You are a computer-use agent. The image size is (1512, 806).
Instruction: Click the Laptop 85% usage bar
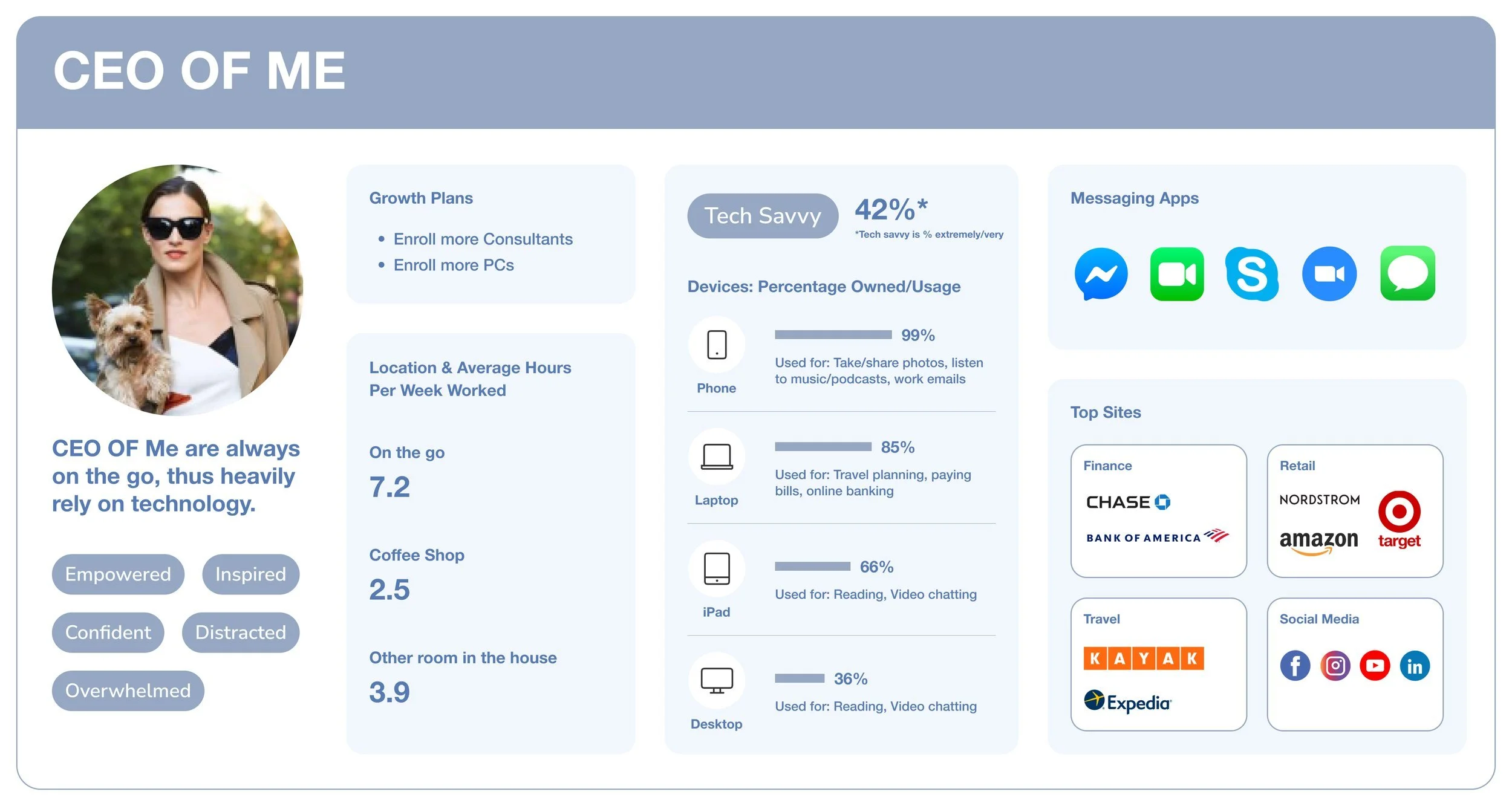click(x=823, y=446)
